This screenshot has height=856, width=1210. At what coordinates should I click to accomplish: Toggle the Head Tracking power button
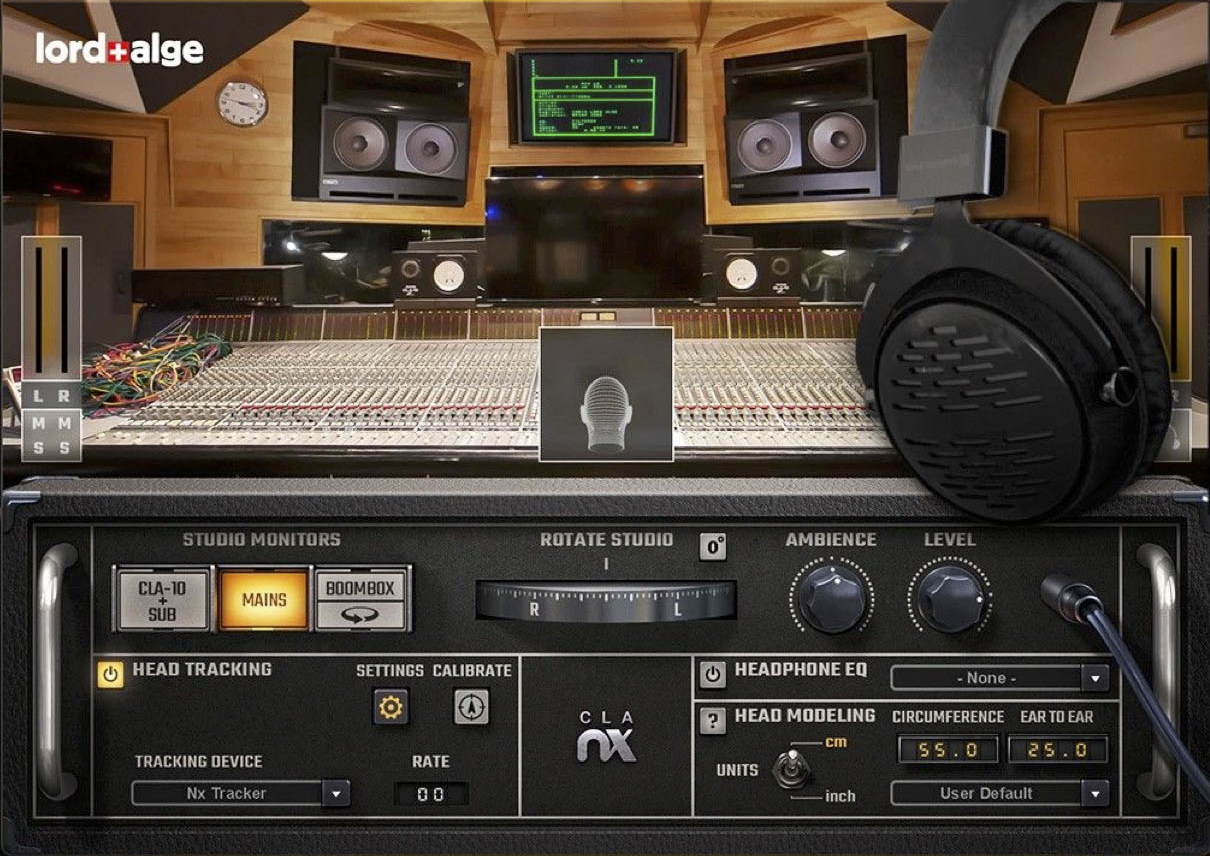coord(111,675)
